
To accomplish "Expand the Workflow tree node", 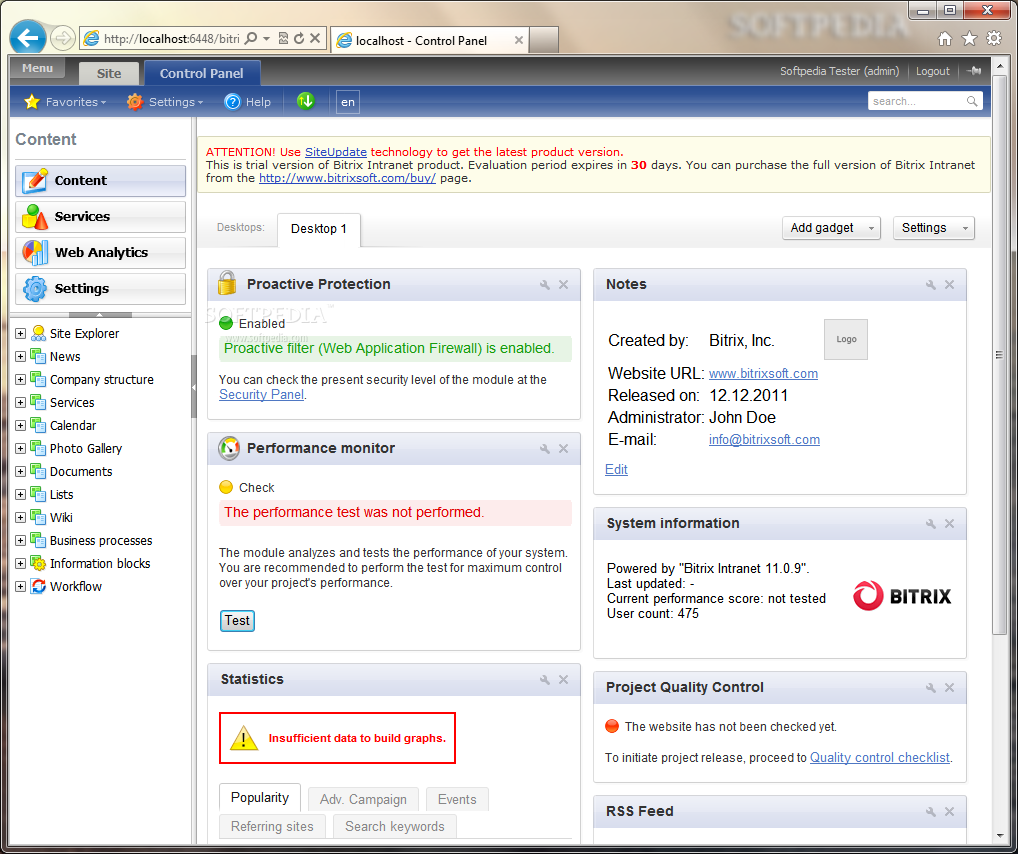I will 20,586.
